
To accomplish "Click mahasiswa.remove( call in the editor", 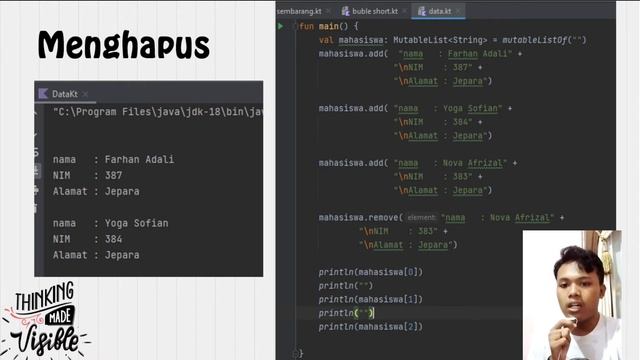I will (x=361, y=218).
